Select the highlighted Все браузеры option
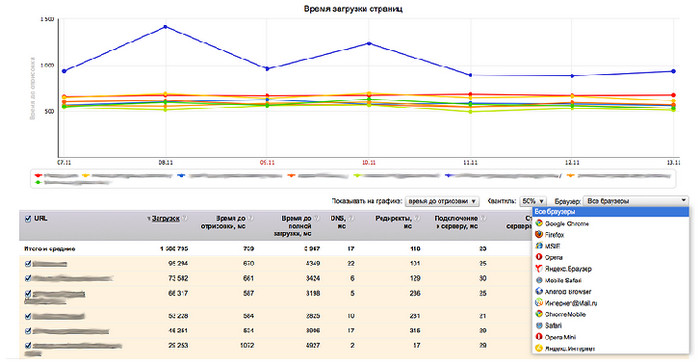 pos(610,212)
